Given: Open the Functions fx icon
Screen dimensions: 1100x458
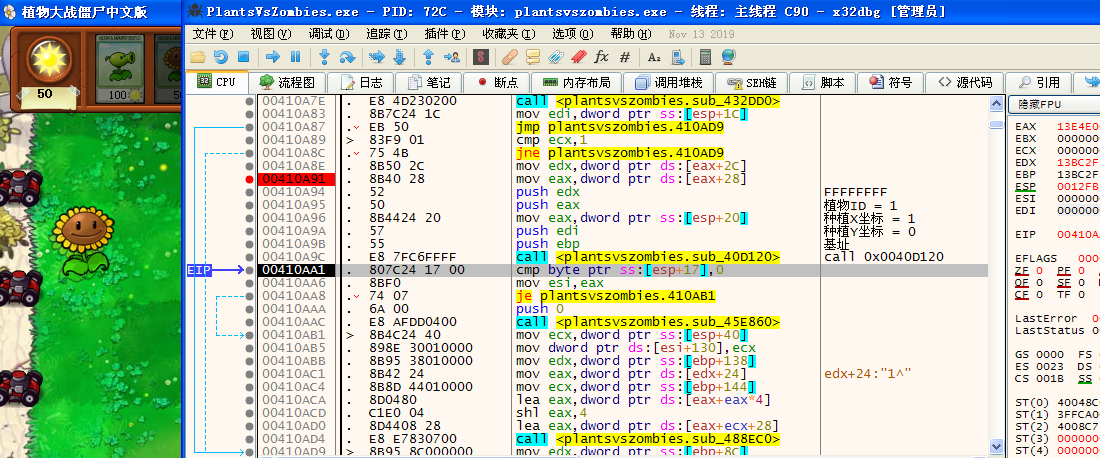Looking at the screenshot, I should pyautogui.click(x=601, y=57).
